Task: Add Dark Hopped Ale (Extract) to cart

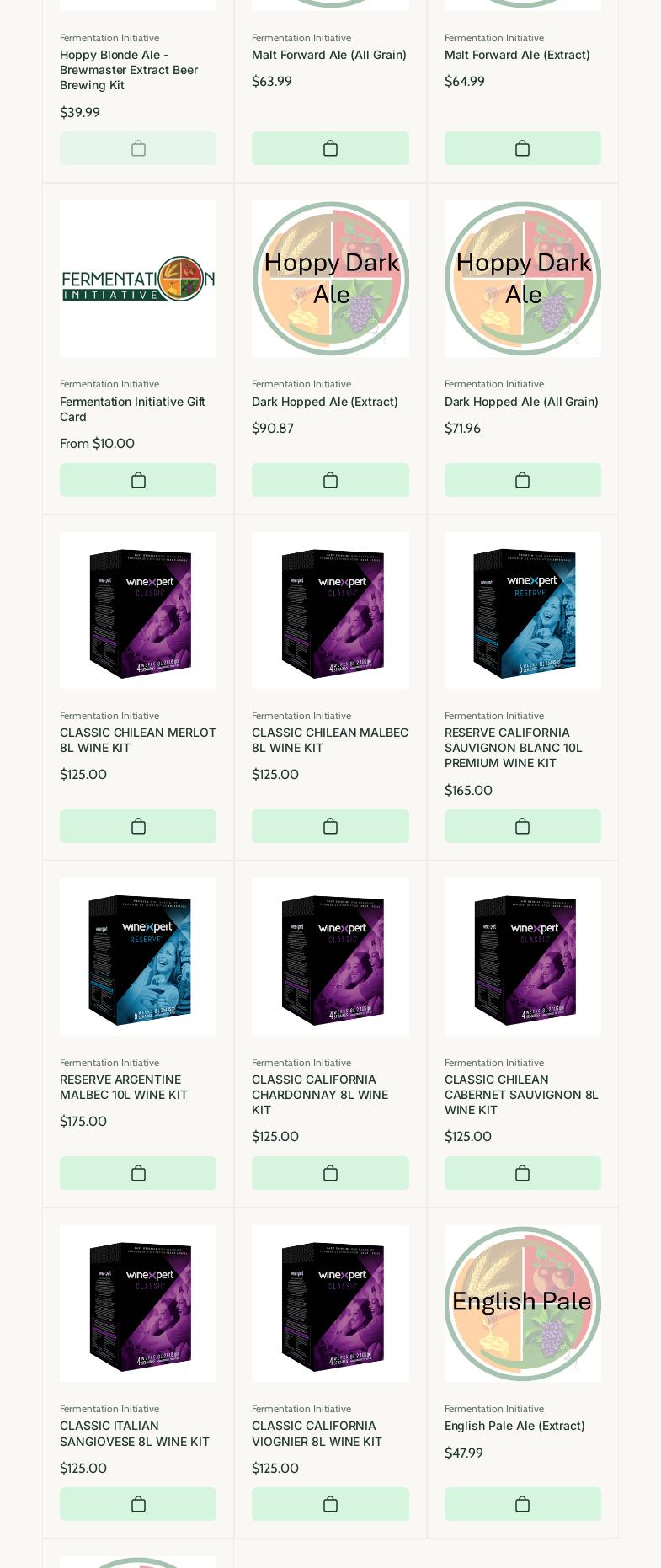Action: [330, 480]
